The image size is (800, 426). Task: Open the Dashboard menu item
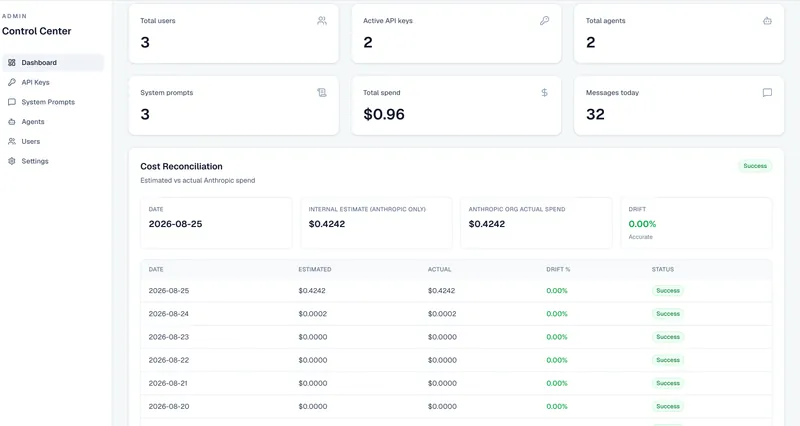coord(53,63)
